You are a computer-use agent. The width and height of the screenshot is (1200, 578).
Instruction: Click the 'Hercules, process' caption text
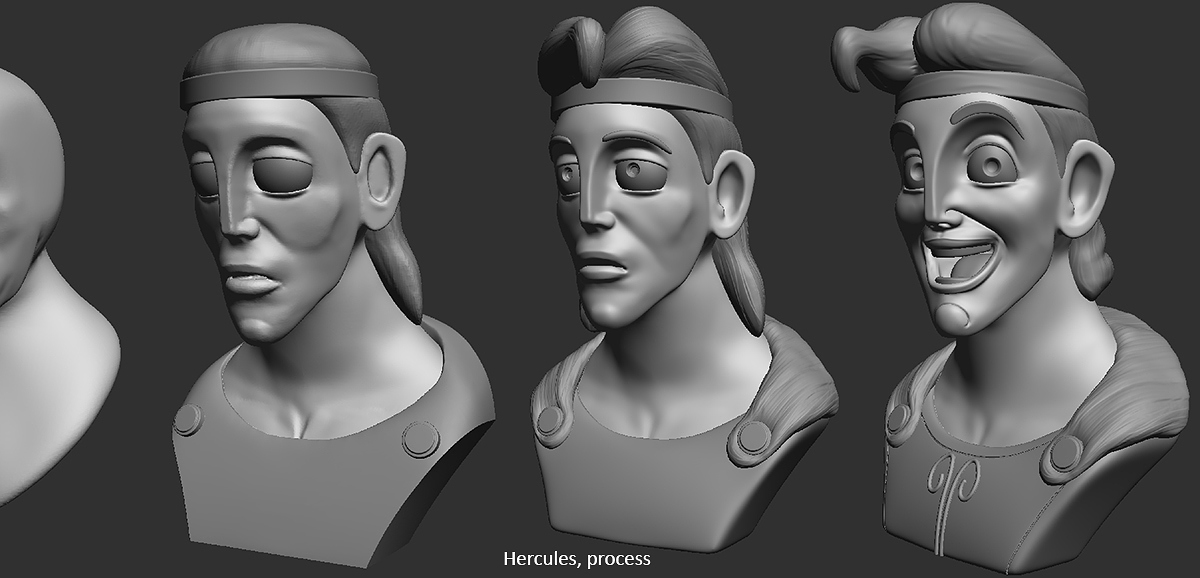point(576,558)
